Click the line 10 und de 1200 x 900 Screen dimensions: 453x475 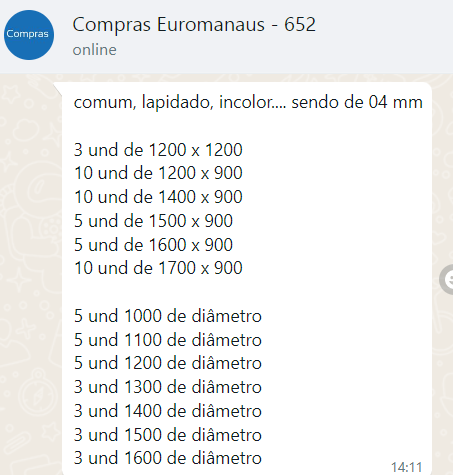click(x=158, y=173)
